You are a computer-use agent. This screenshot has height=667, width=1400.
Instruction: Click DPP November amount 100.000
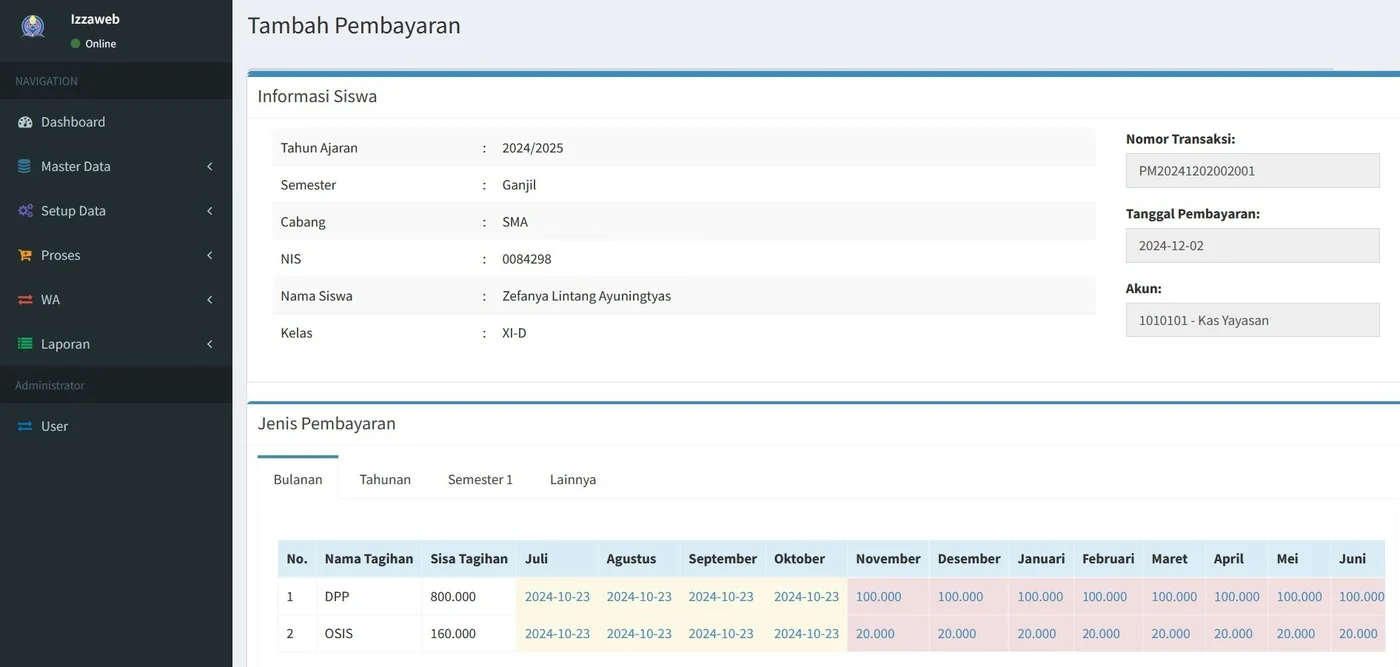(878, 597)
